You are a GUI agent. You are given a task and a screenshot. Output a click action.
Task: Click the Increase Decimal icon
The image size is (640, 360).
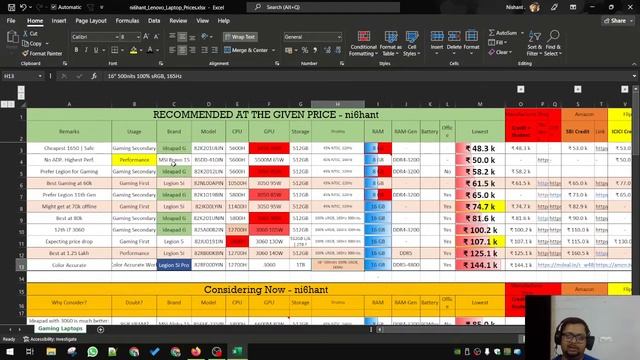(327, 50)
